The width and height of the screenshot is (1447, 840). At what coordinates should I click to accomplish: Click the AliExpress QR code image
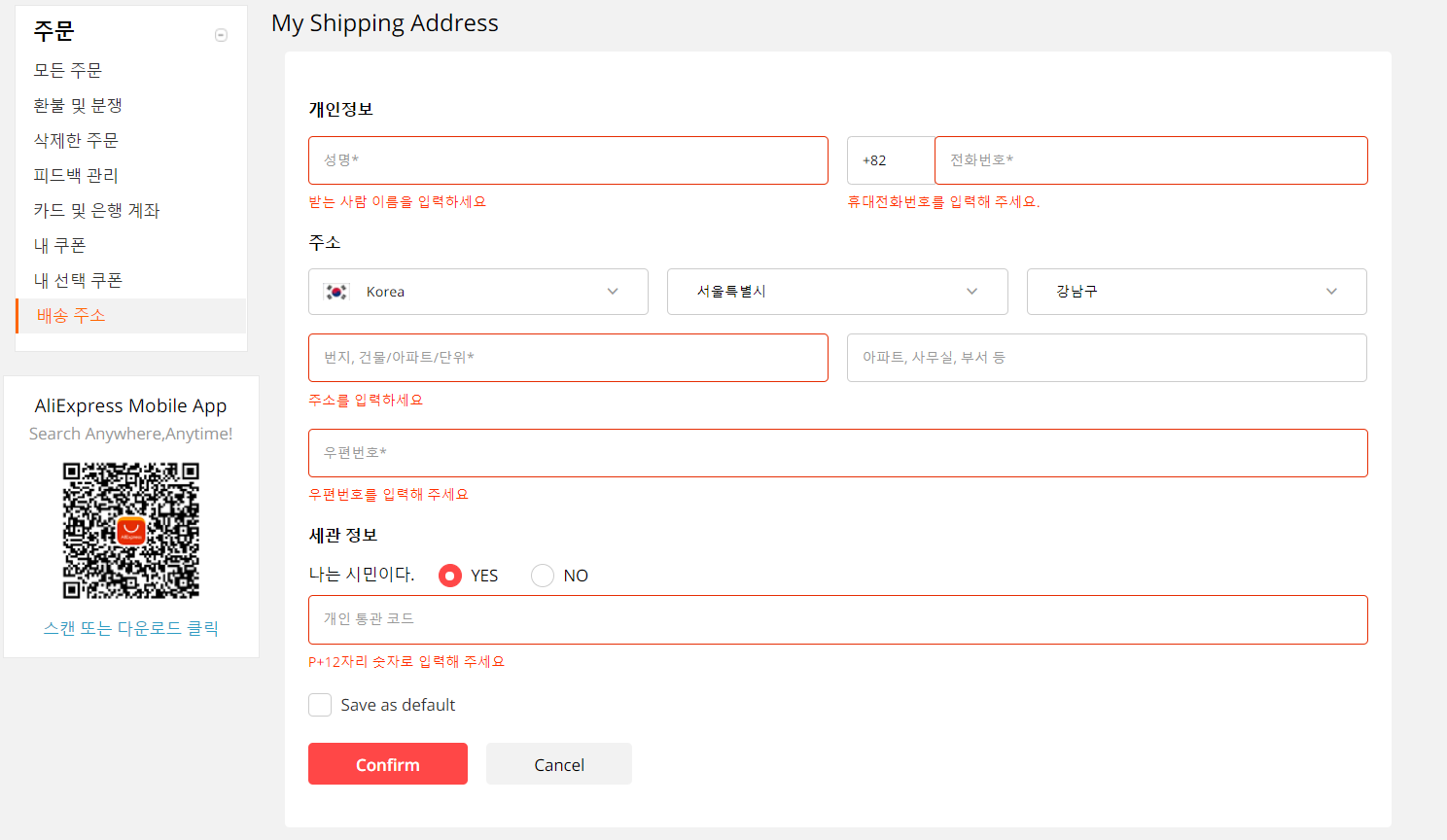(x=131, y=529)
